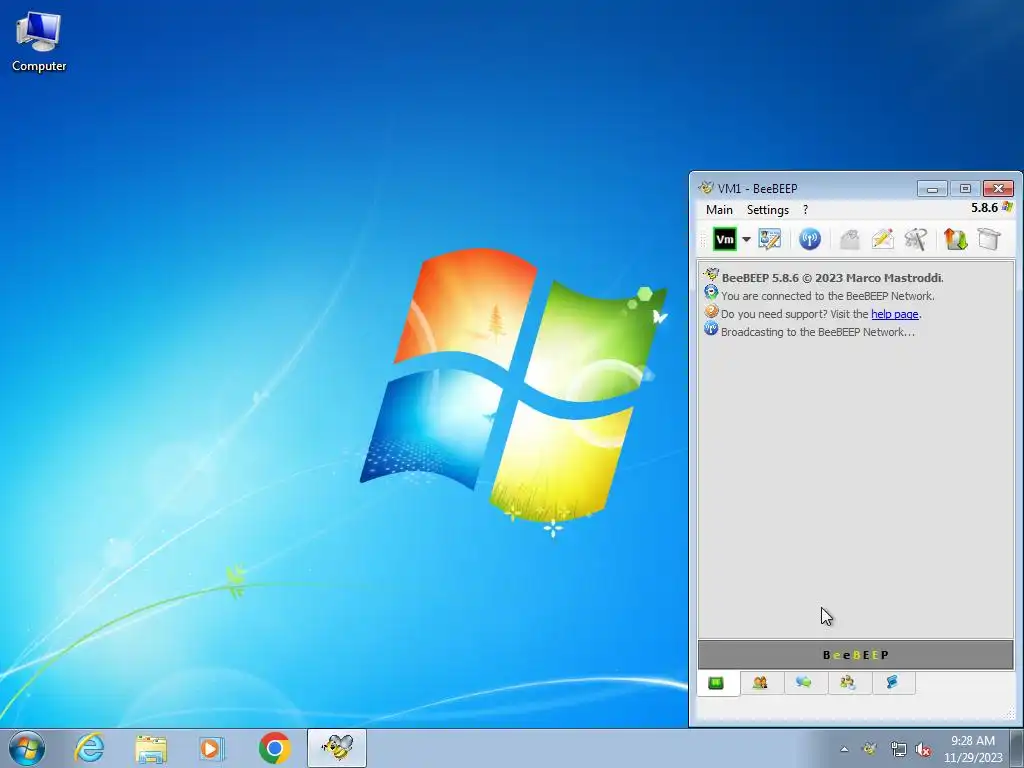
Task: Click the BeeBEEP grey banner
Action: click(x=856, y=655)
